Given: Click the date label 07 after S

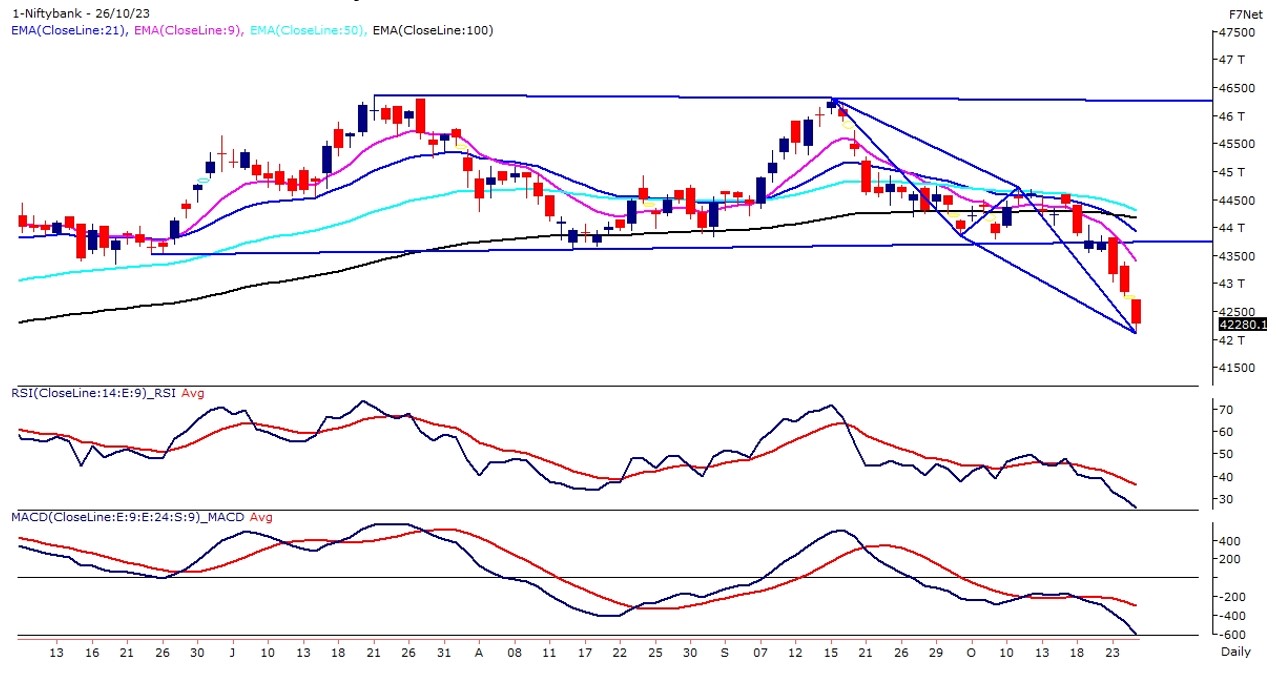Looking at the screenshot, I should tap(761, 651).
